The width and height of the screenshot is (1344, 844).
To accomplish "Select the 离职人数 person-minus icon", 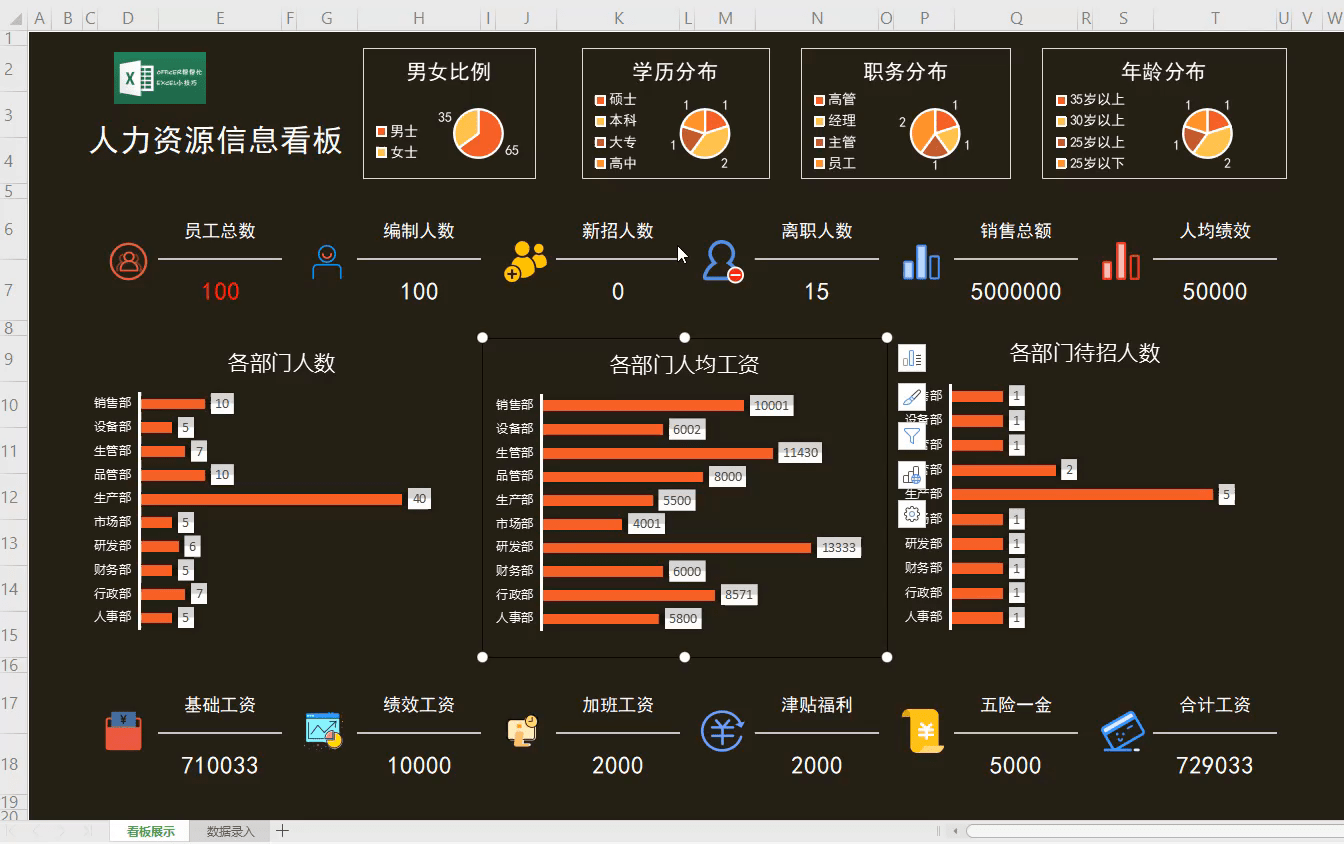I will click(x=723, y=262).
